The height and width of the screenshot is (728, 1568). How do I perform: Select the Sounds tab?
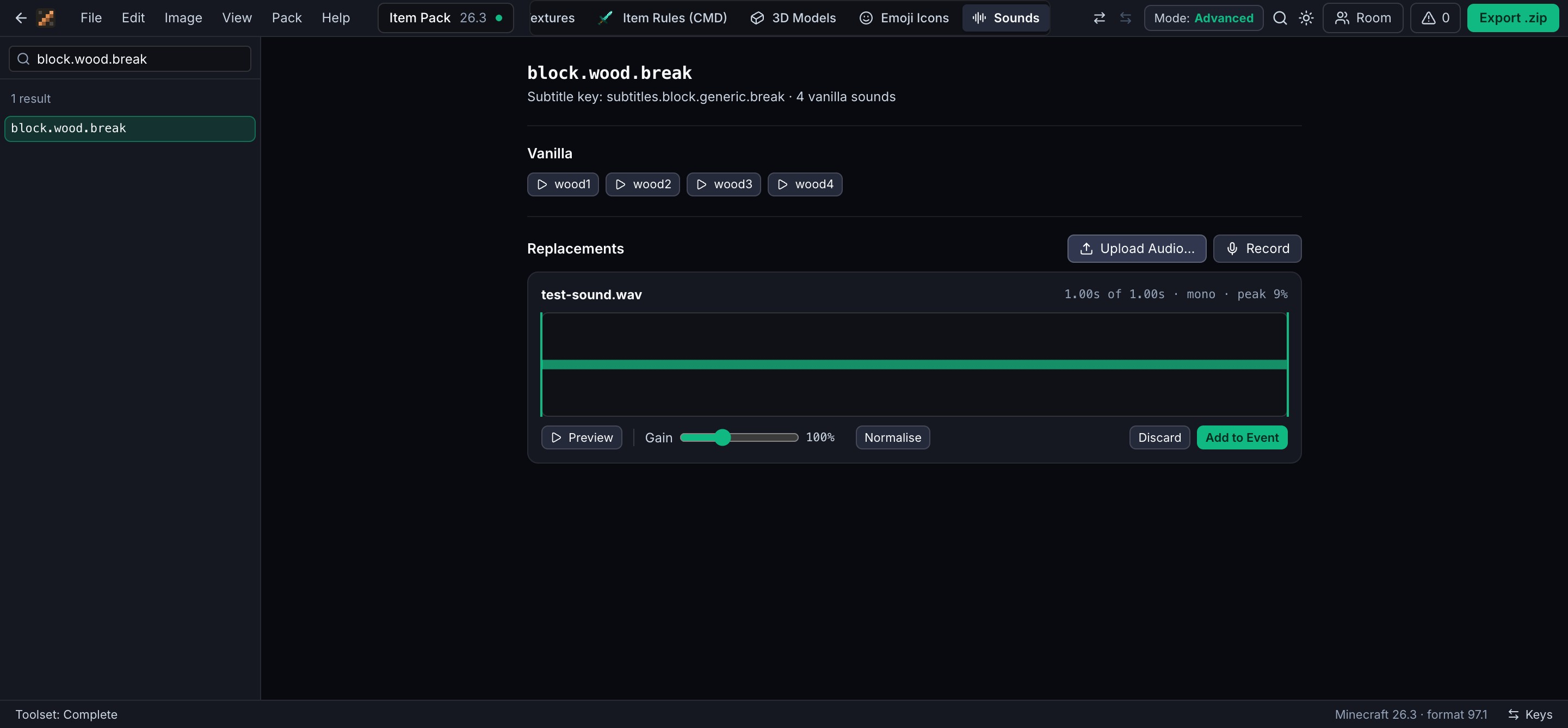[x=1005, y=18]
